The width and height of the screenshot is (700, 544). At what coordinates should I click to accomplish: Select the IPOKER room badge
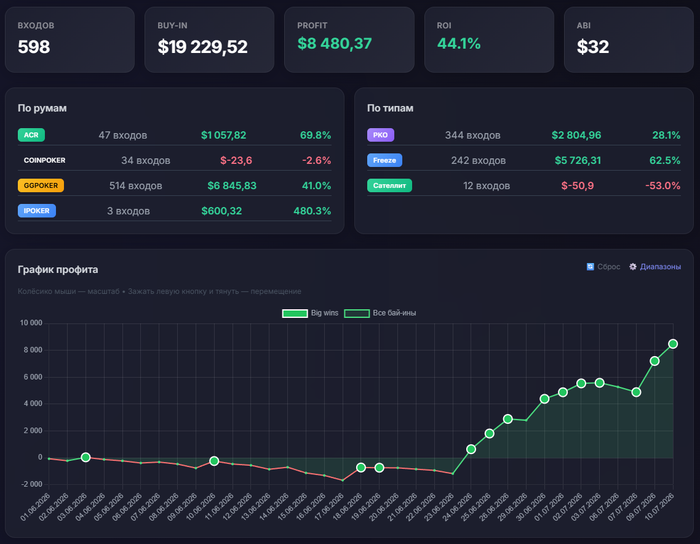tap(37, 211)
